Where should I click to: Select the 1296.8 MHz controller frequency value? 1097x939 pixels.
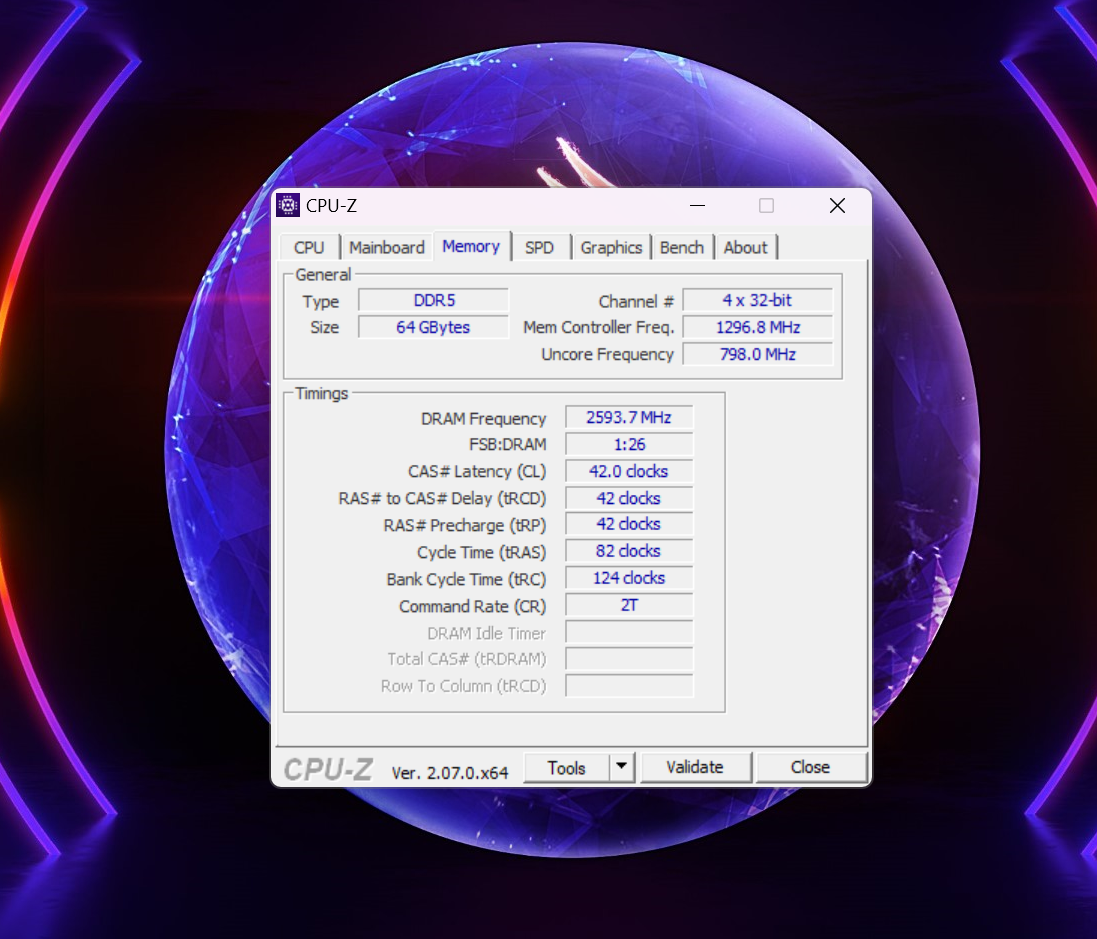pyautogui.click(x=758, y=327)
